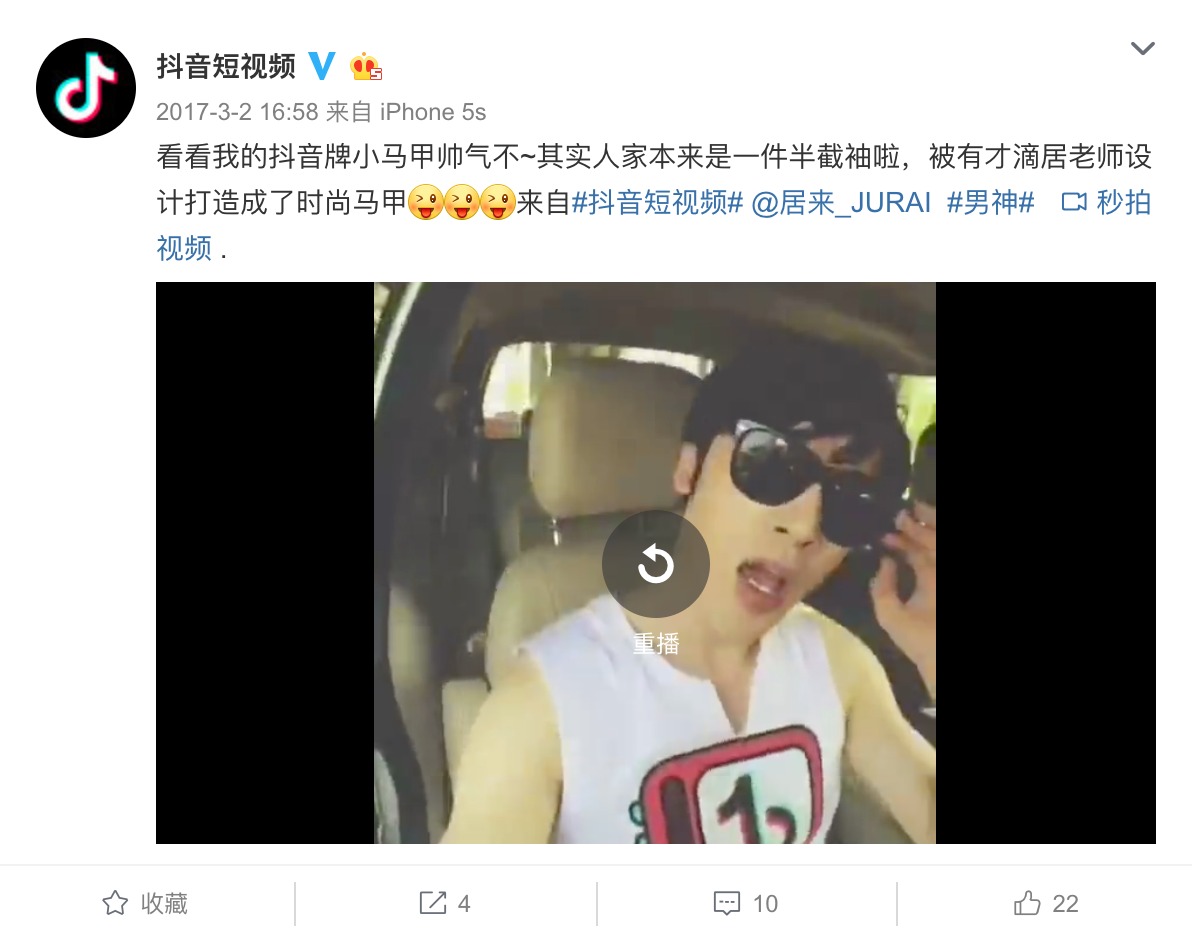
Task: Click the iPhone 5s source link
Action: pos(433,112)
